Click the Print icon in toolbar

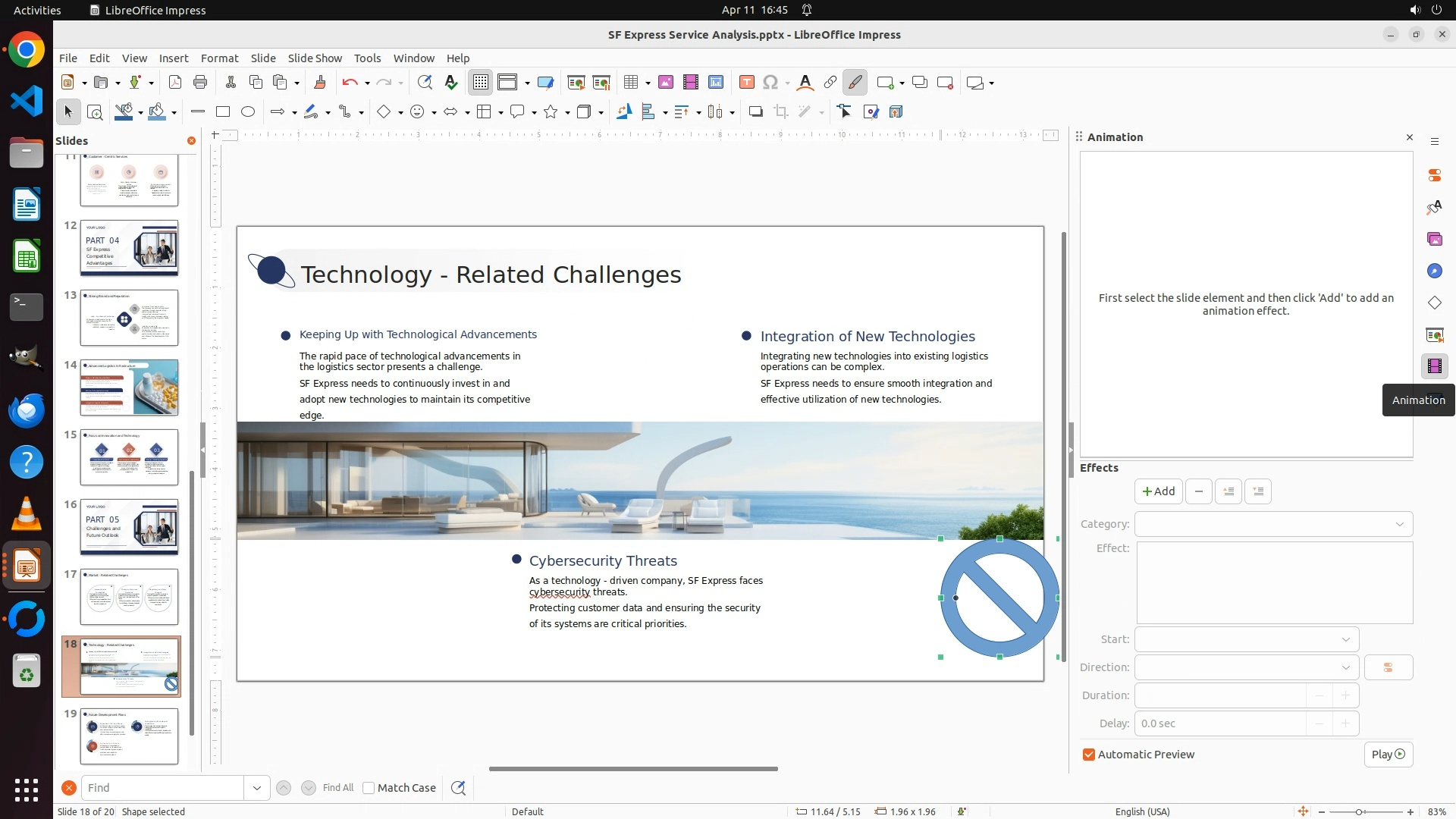(x=200, y=83)
